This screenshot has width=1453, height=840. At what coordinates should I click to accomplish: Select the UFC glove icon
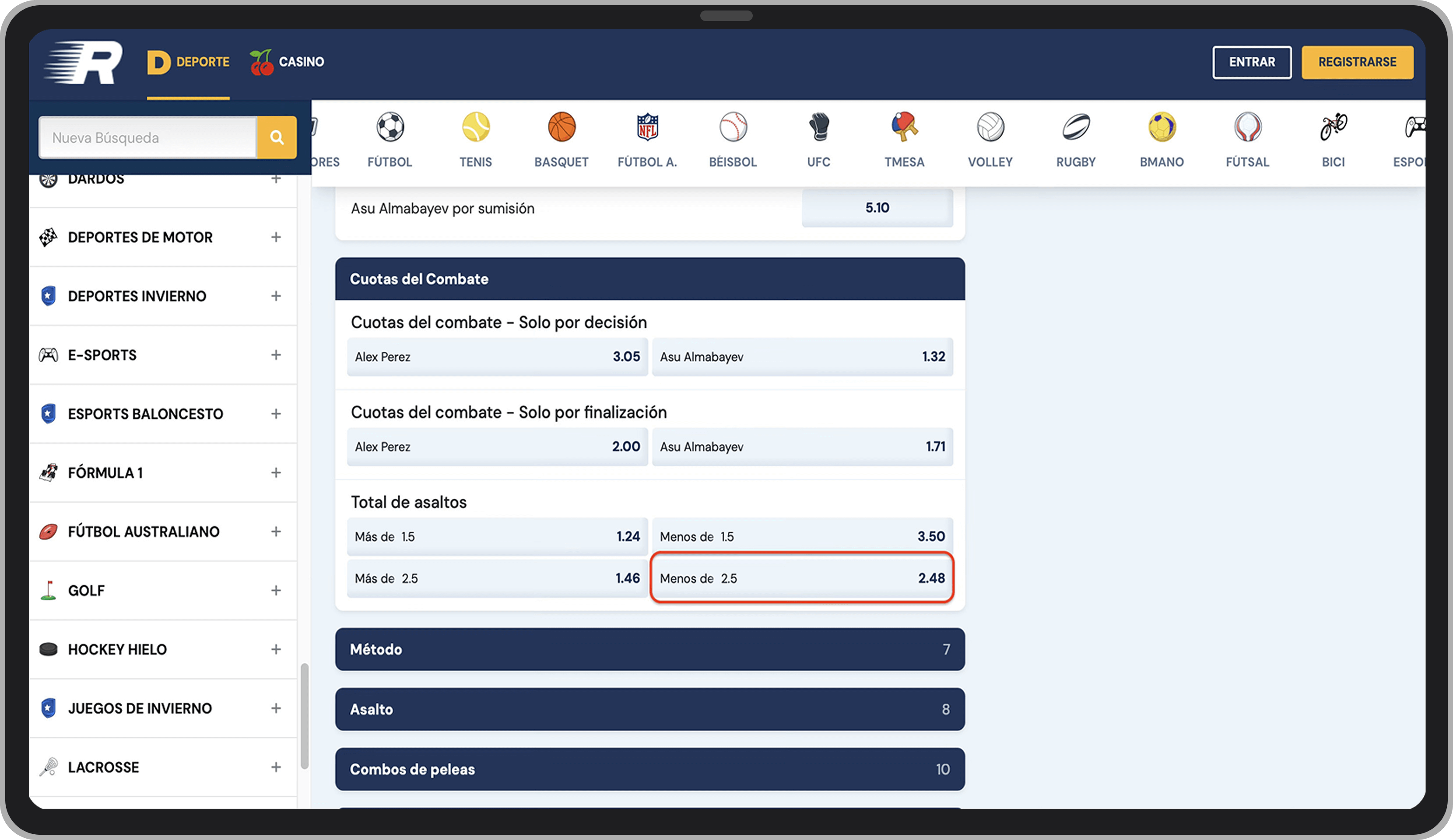818,127
